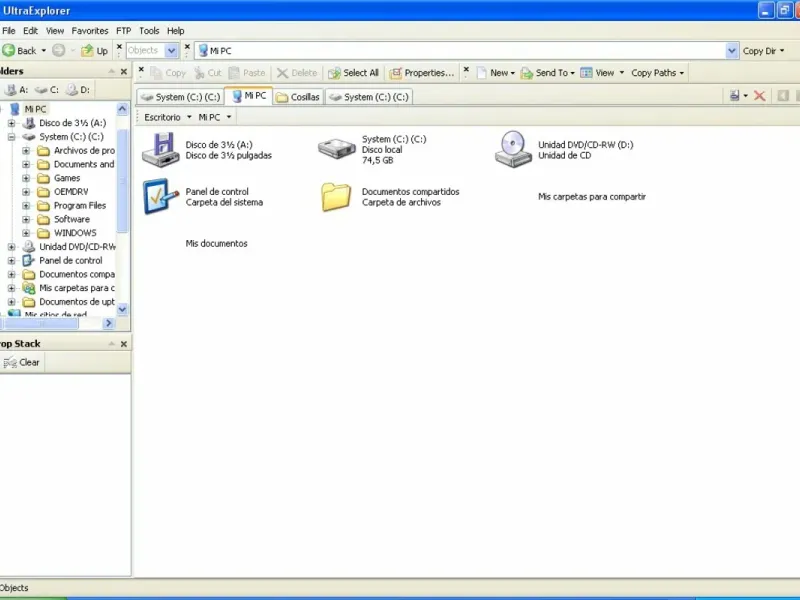Close the Folders panel
The image size is (800, 600).
123,71
